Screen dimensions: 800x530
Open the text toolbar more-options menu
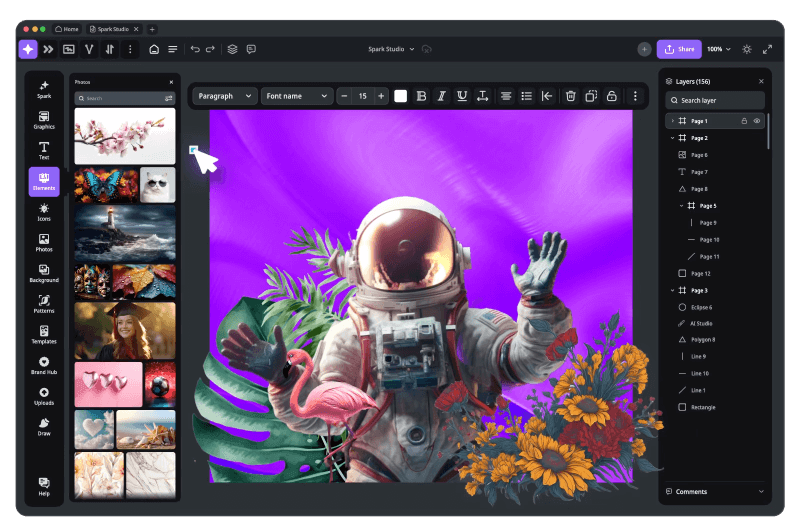(x=635, y=96)
